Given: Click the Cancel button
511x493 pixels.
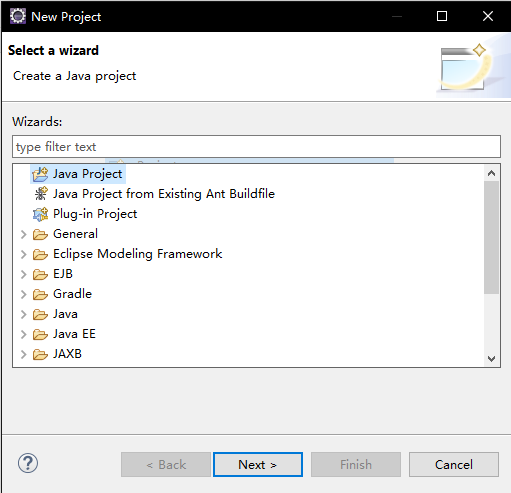Looking at the screenshot, I should pyautogui.click(x=454, y=464).
